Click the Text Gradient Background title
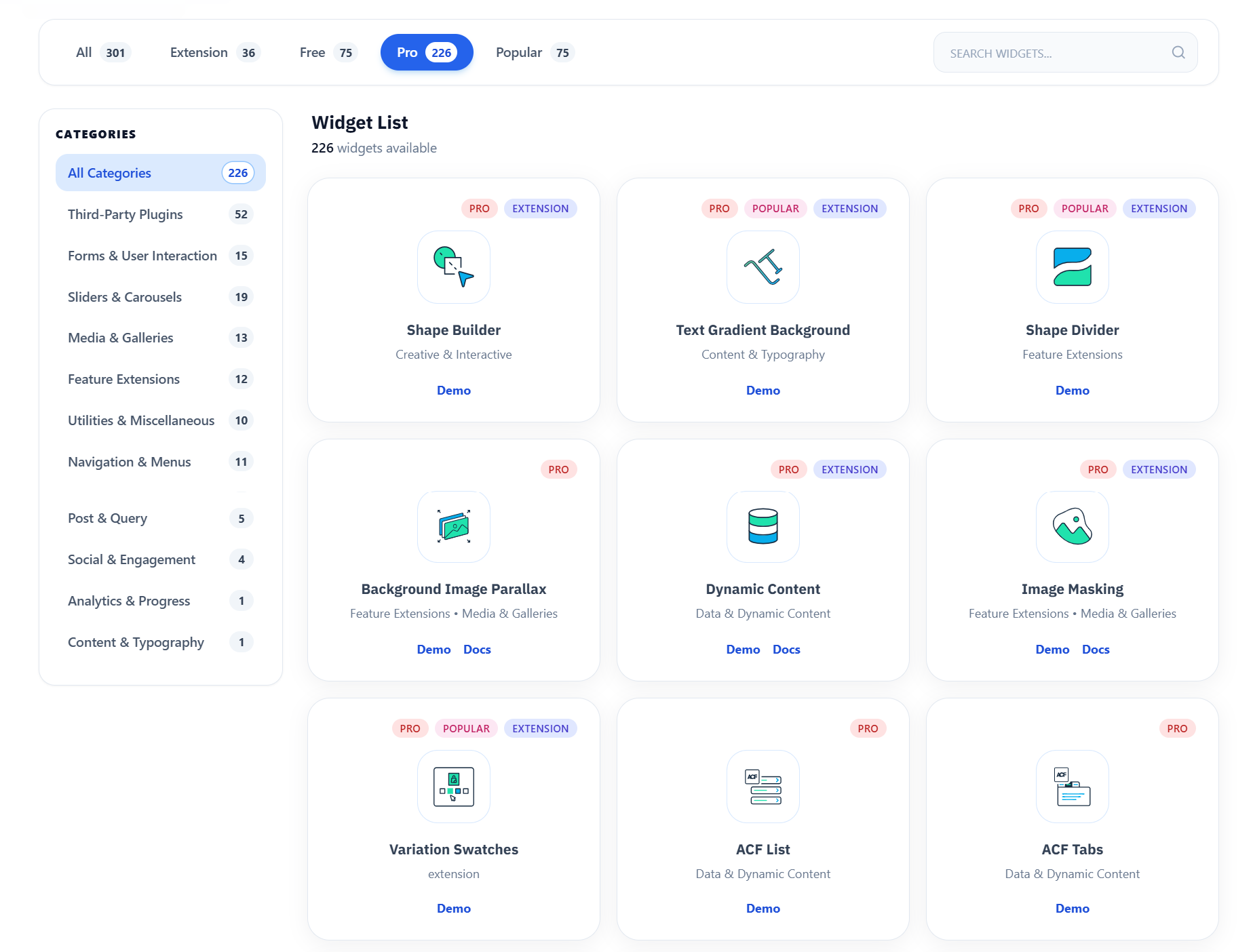This screenshot has width=1253, height=952. [x=763, y=330]
